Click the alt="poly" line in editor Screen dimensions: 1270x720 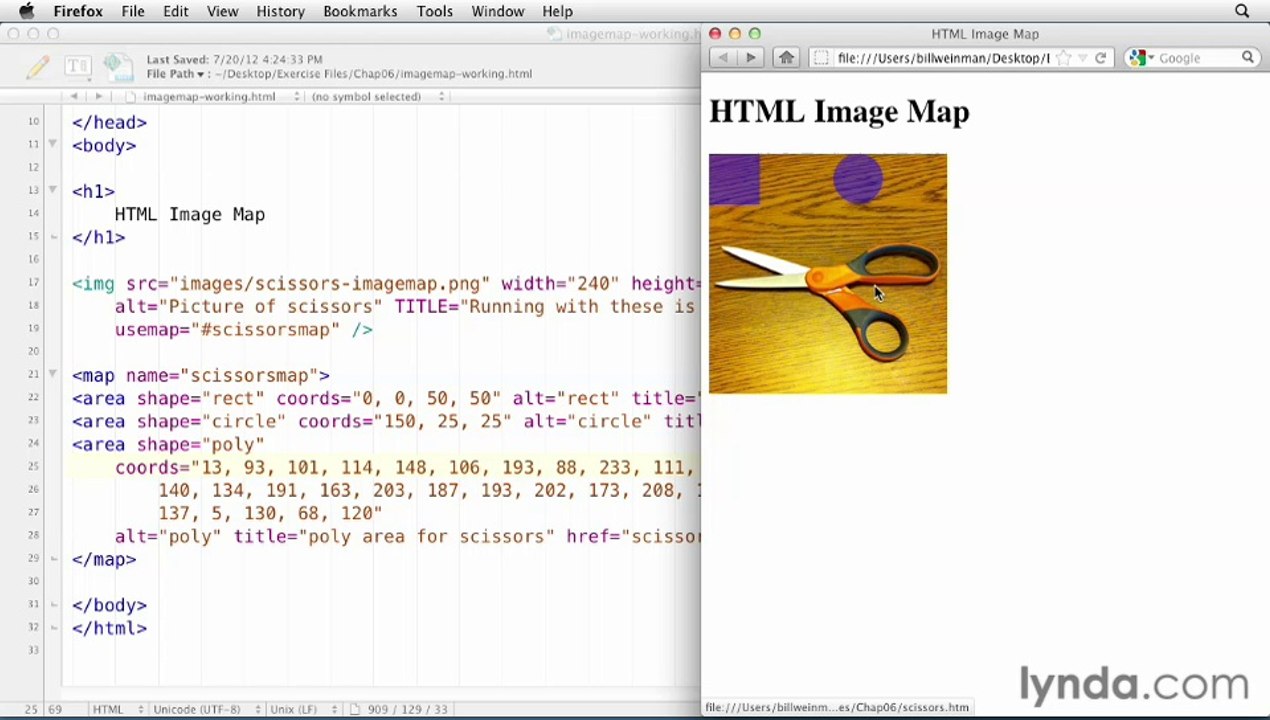[407, 537]
